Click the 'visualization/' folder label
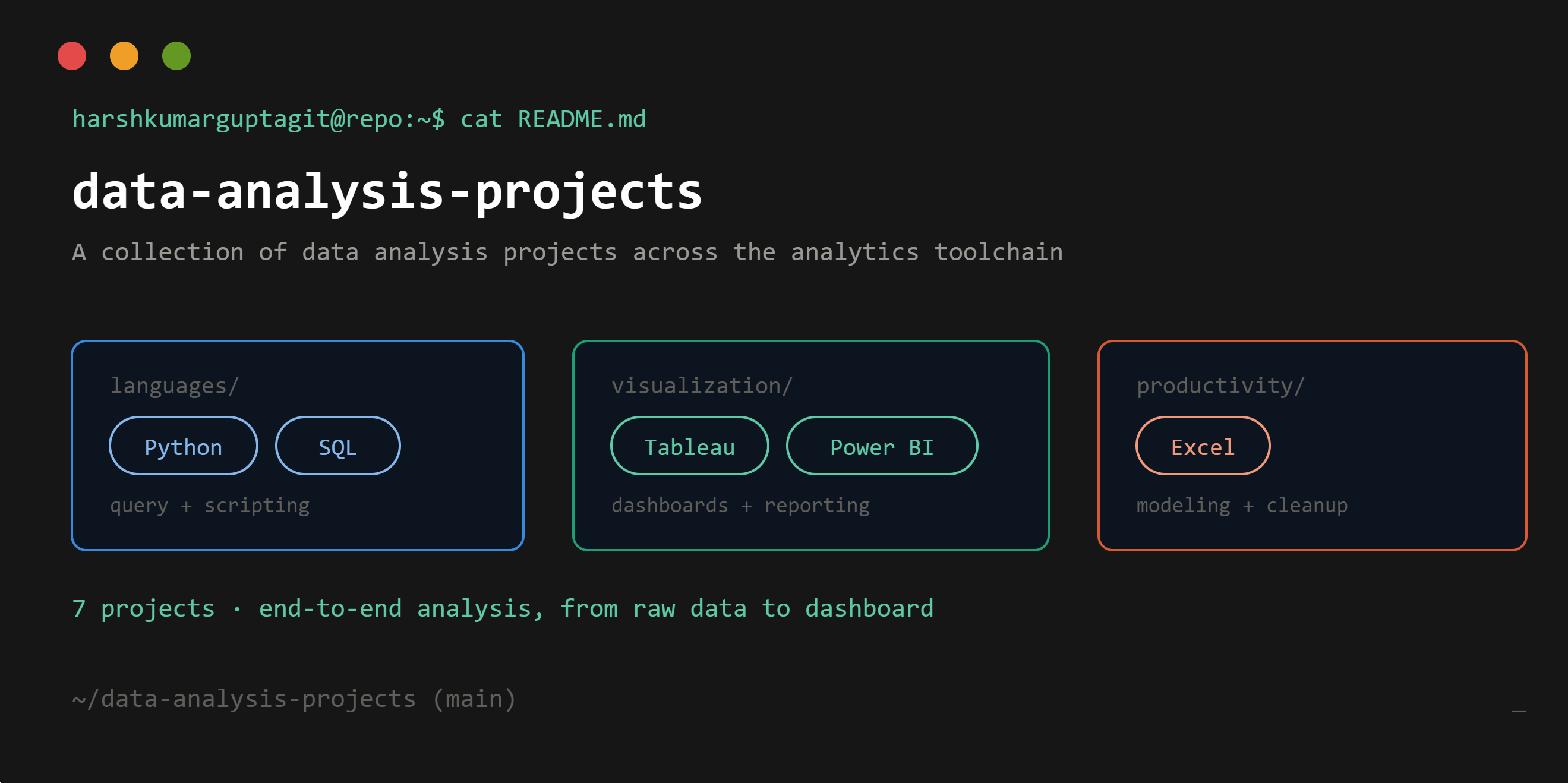 click(702, 386)
